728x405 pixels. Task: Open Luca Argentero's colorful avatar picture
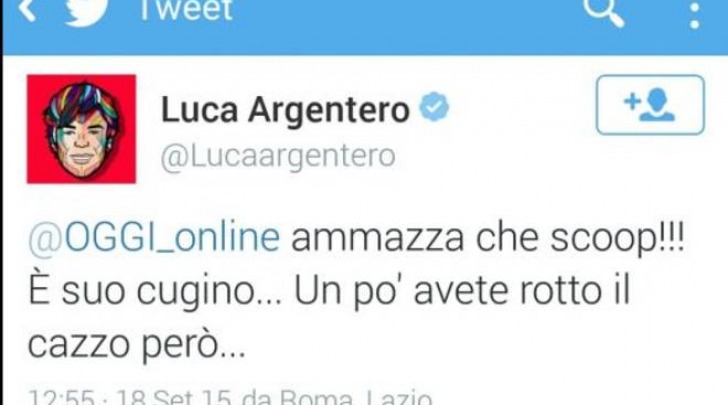coord(81,129)
